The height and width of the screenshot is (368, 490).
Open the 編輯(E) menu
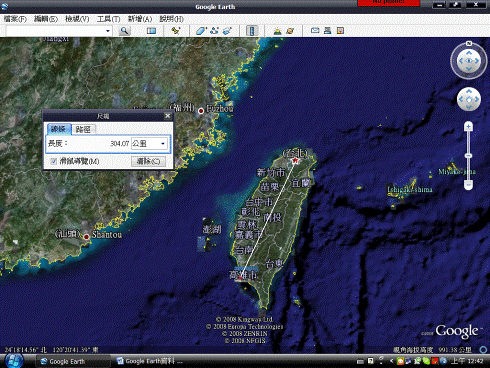46,19
